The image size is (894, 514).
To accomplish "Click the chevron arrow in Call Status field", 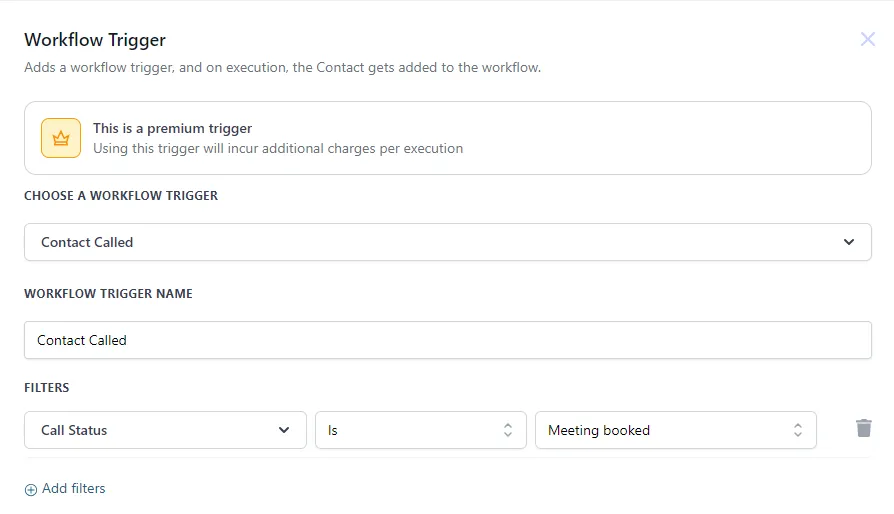I will [x=283, y=430].
